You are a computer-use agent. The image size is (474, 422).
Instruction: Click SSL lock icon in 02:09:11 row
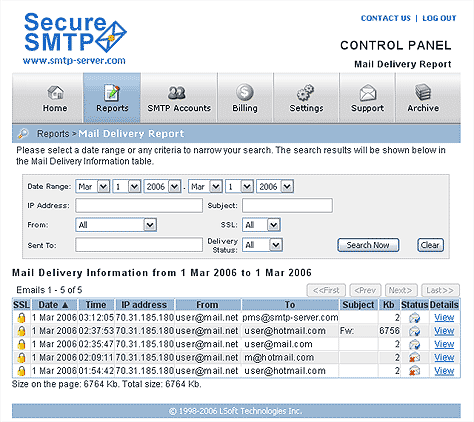pyautogui.click(x=21, y=358)
